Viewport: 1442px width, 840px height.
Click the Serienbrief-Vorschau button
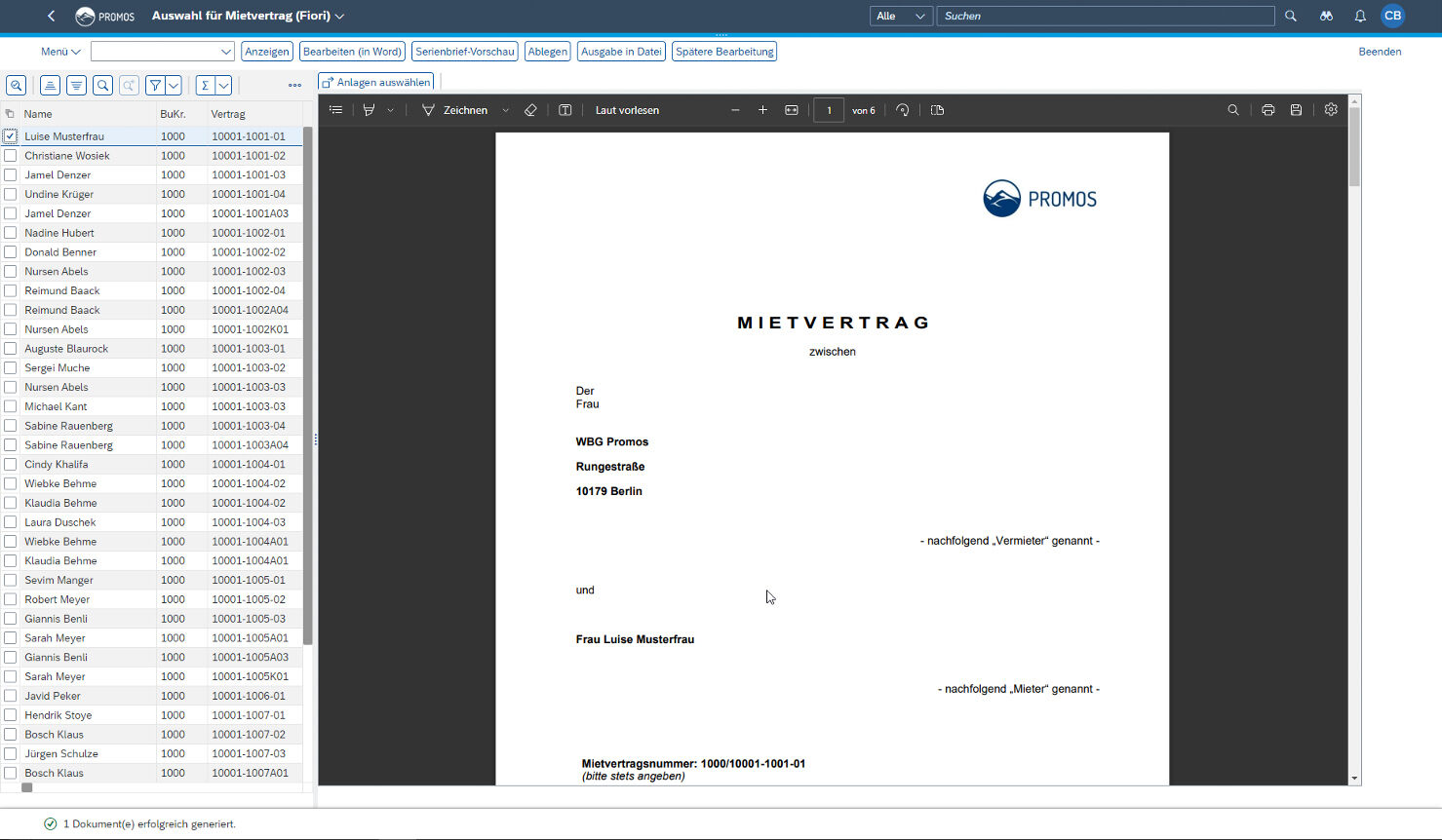tap(465, 52)
